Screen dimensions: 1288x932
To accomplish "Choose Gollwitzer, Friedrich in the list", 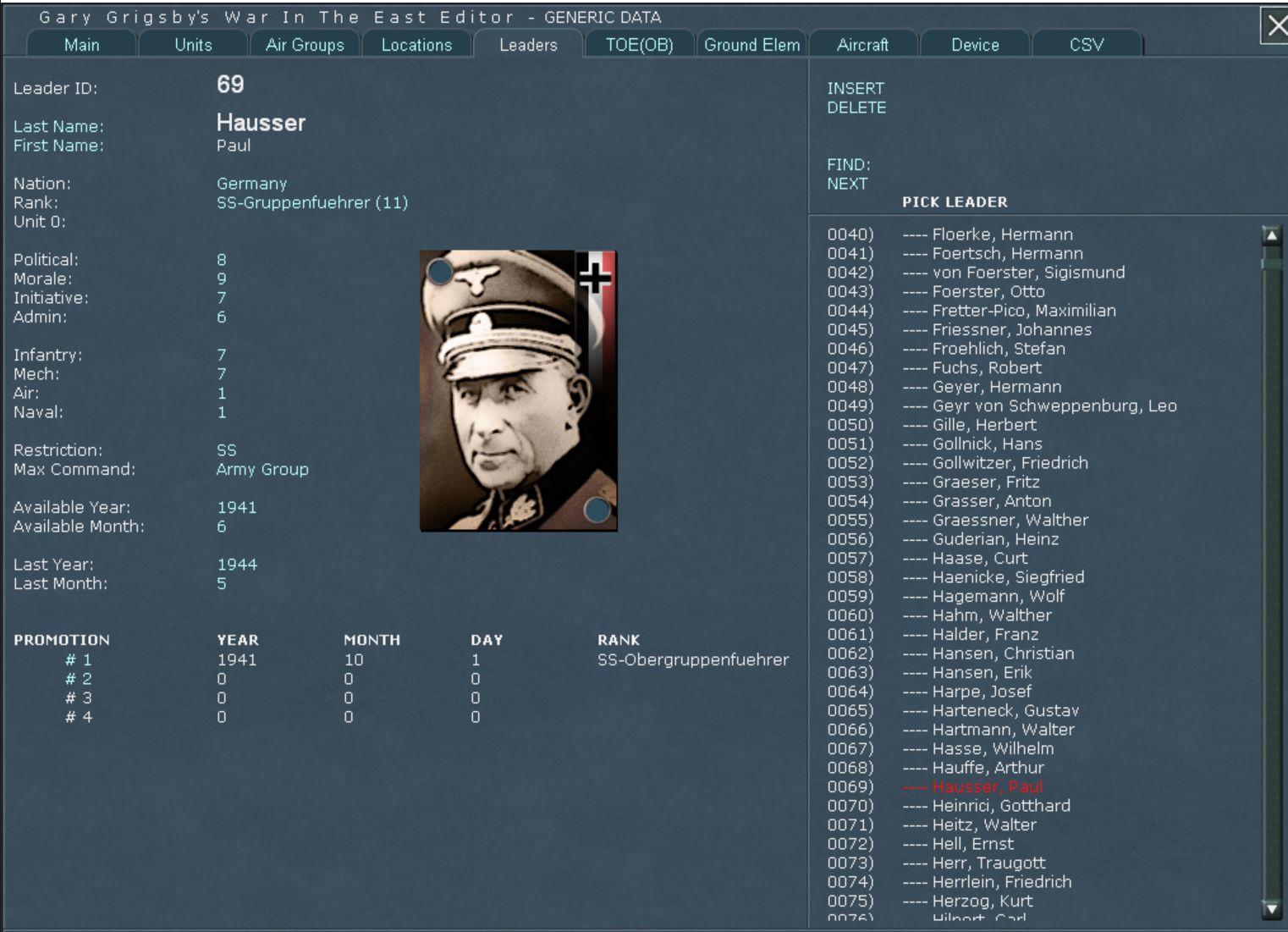I will click(x=995, y=463).
